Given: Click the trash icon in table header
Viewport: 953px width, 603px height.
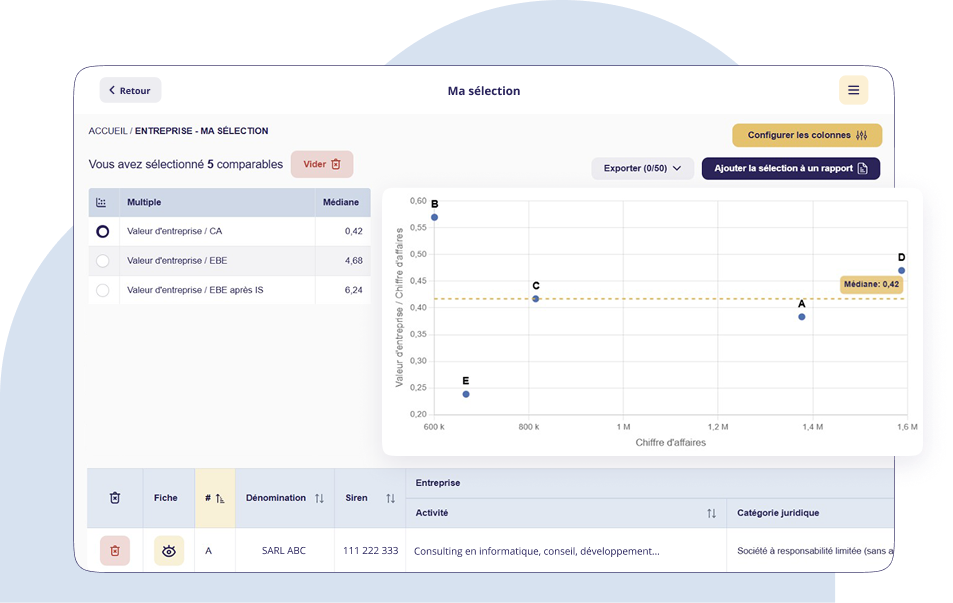Looking at the screenshot, I should [115, 498].
